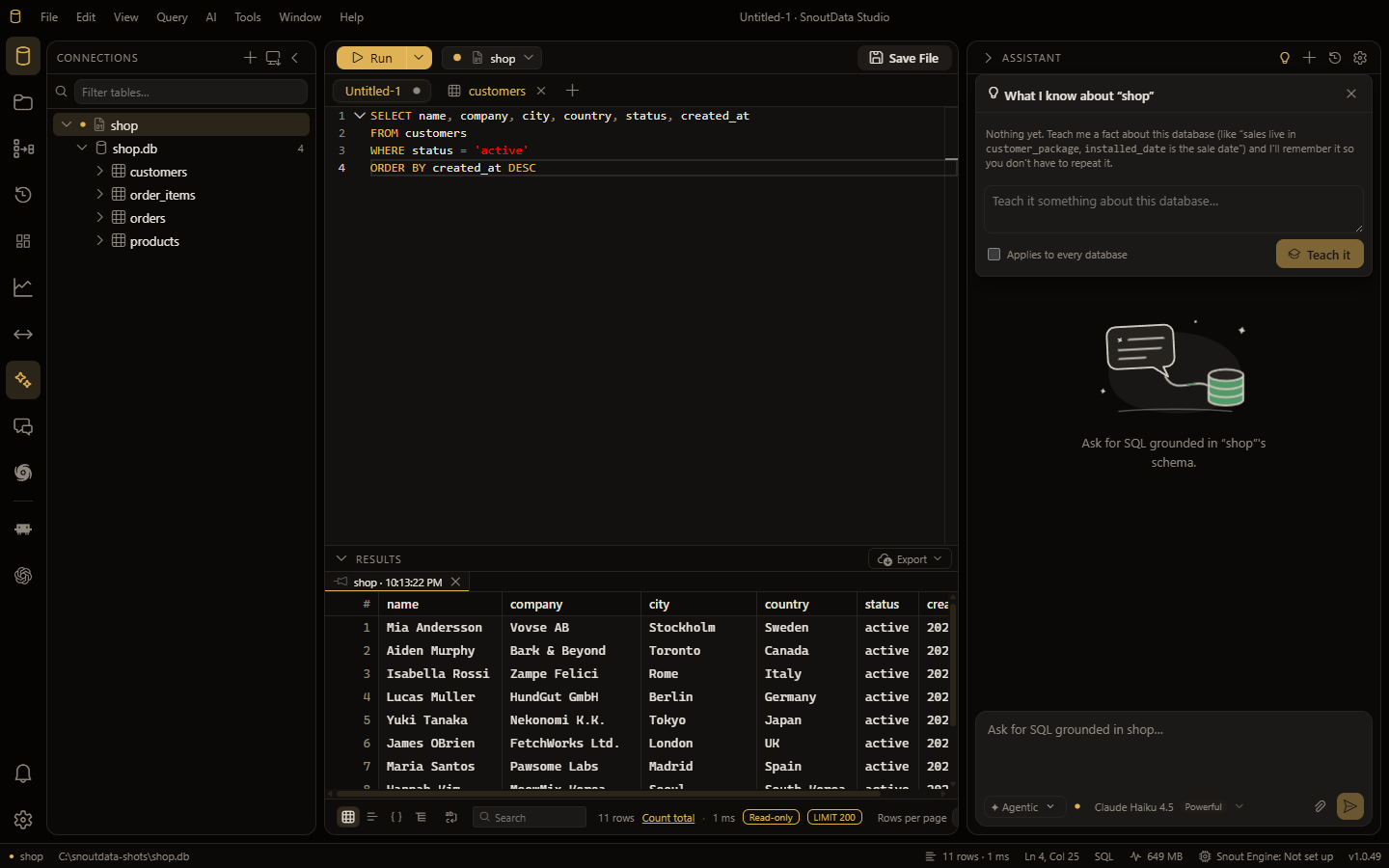Switch results to text rows view
Viewport: 1389px width, 868px height.
pyautogui.click(x=372, y=817)
